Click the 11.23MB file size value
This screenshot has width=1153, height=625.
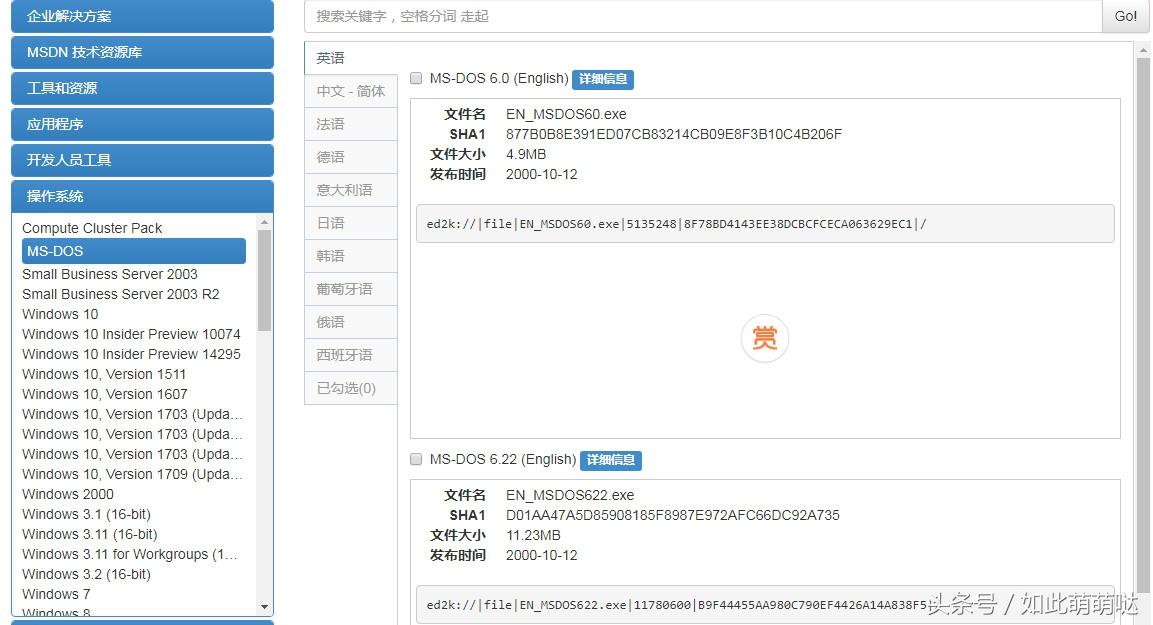point(533,535)
